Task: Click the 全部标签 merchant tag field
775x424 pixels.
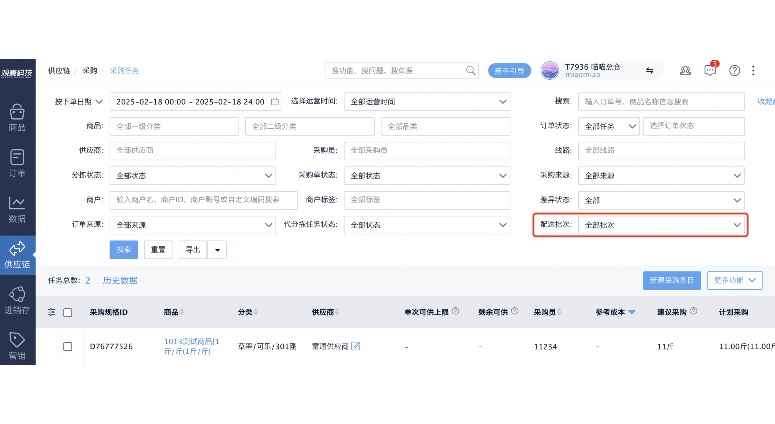Action: click(x=427, y=200)
